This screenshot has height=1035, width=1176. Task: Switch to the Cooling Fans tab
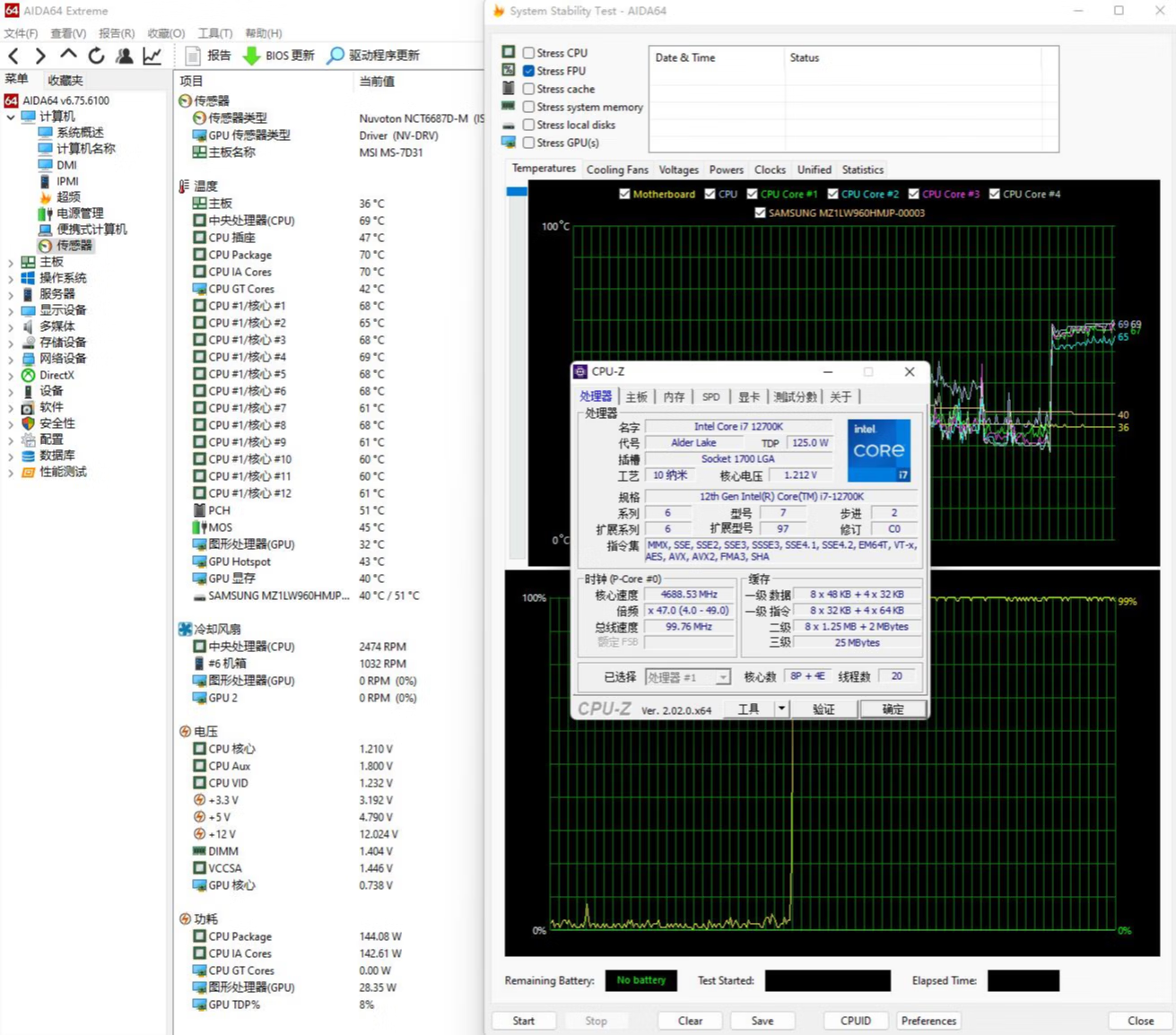[617, 170]
